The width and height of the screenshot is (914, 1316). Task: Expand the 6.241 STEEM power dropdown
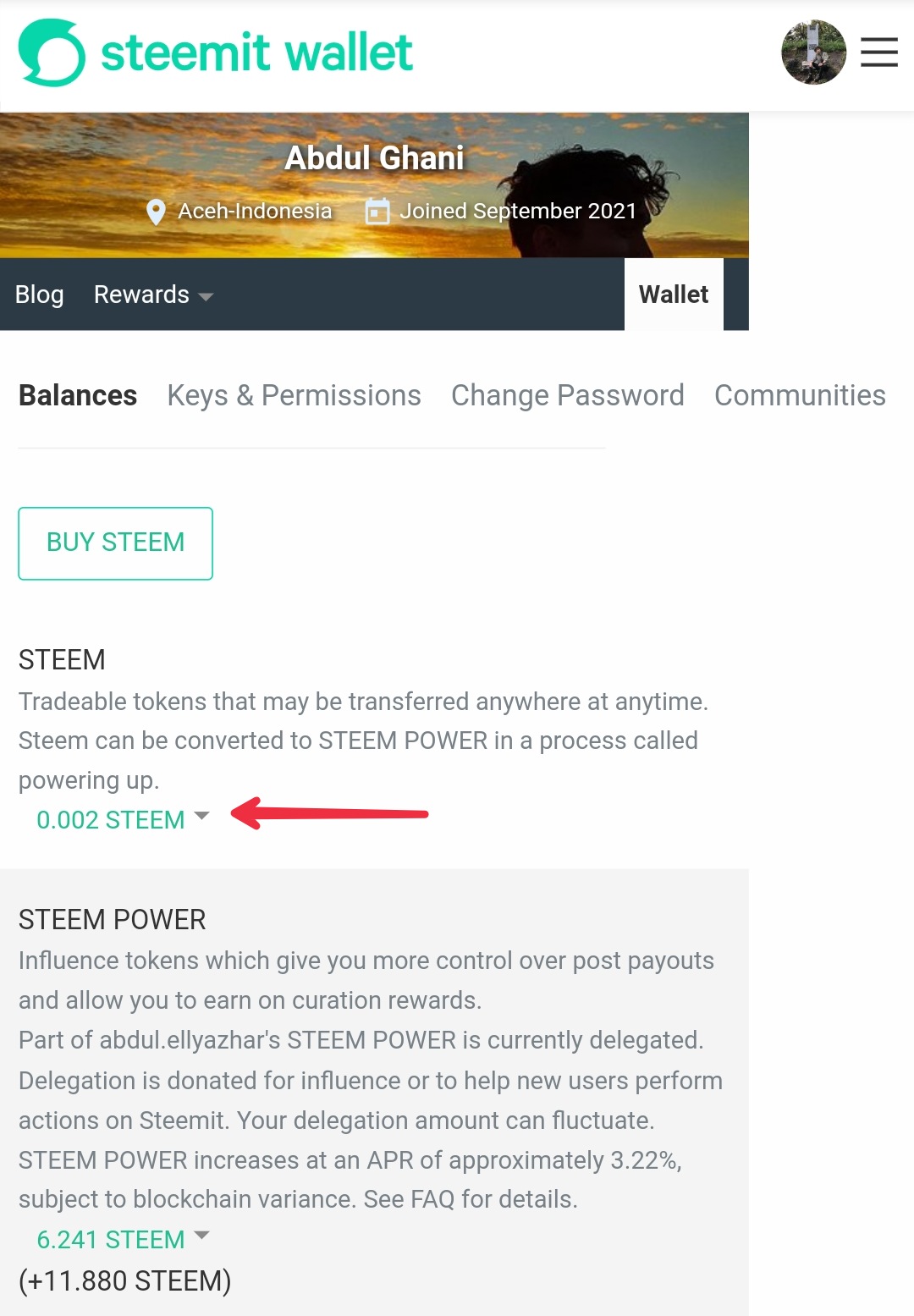(x=122, y=1239)
